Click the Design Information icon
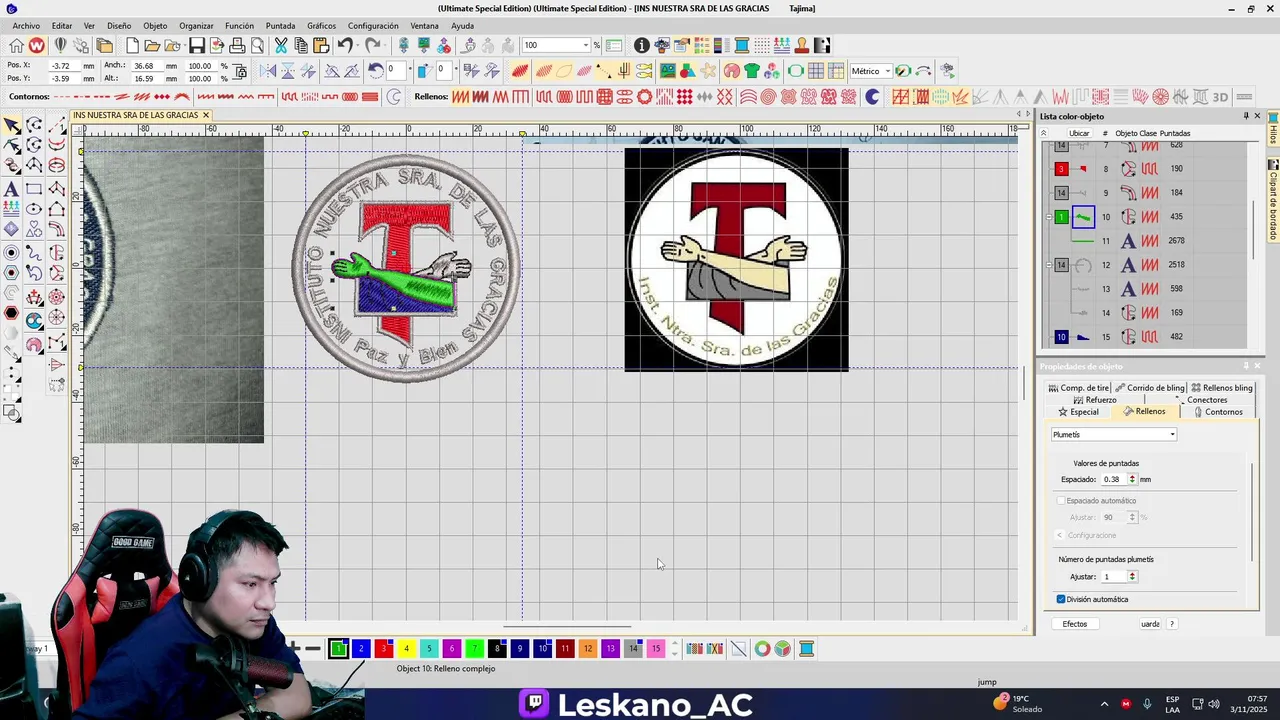Screen dimensions: 1280x720 pos(642,45)
